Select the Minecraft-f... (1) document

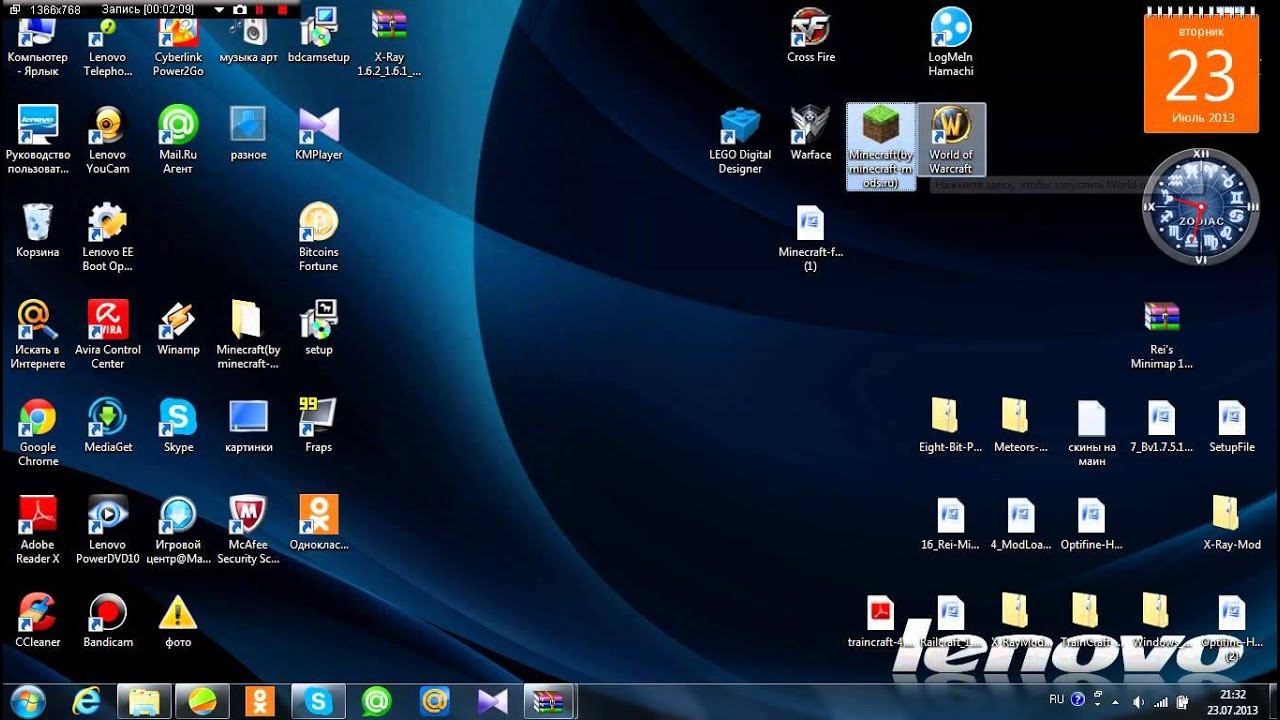pos(810,237)
